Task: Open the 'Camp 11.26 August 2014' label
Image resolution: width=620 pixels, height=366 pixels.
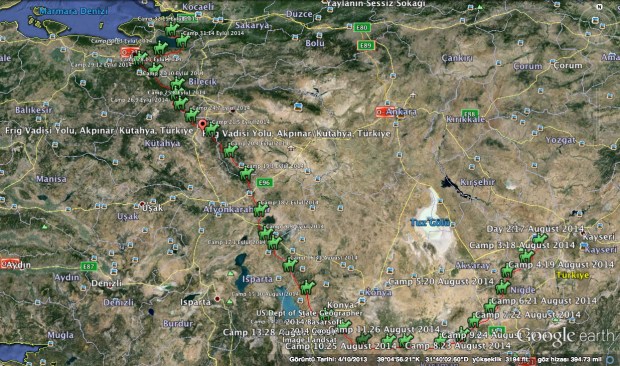Action: click(x=384, y=329)
